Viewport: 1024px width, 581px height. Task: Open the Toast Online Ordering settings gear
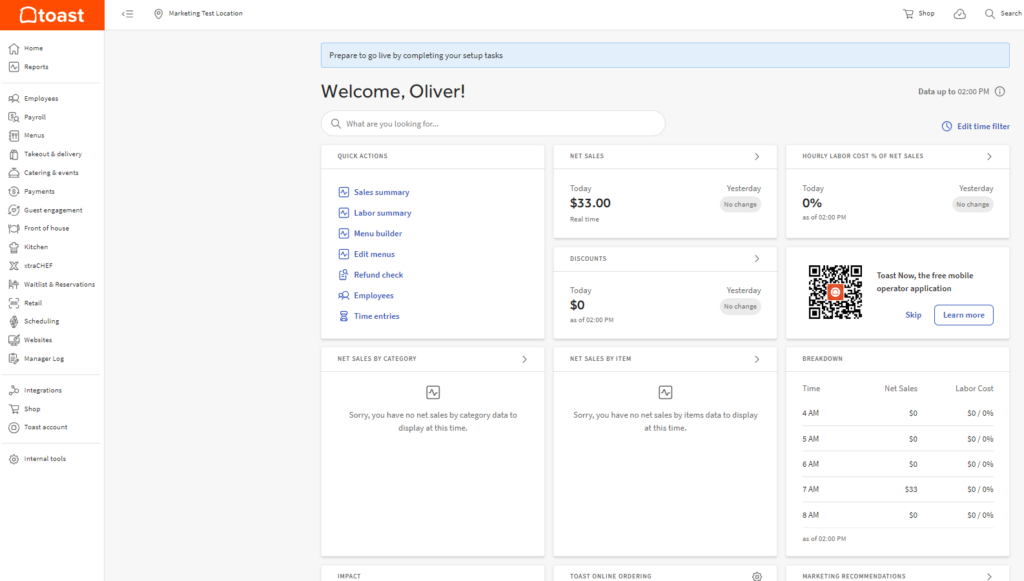click(x=757, y=576)
